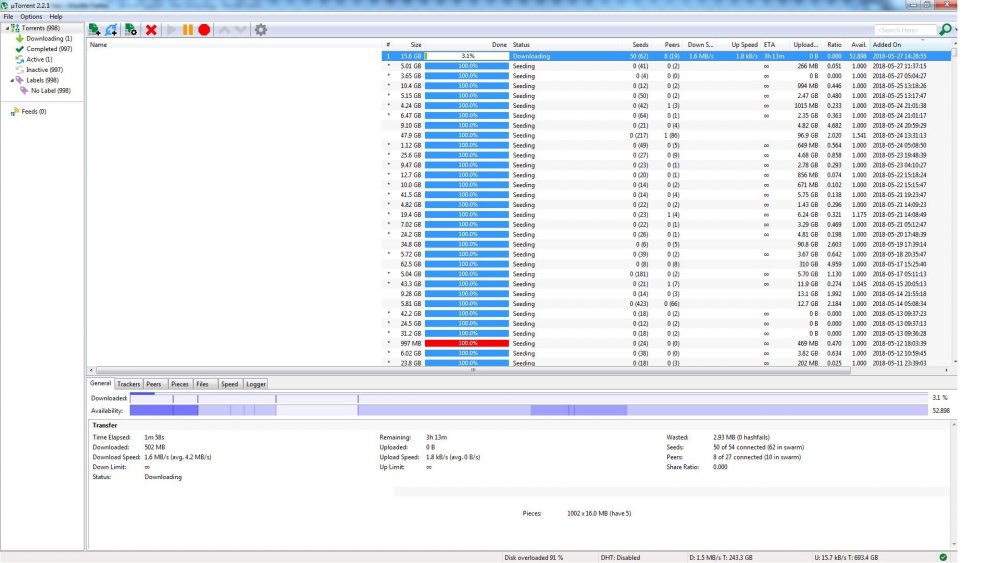
Task: Remove the selected torrent with the red X
Action: click(x=151, y=29)
